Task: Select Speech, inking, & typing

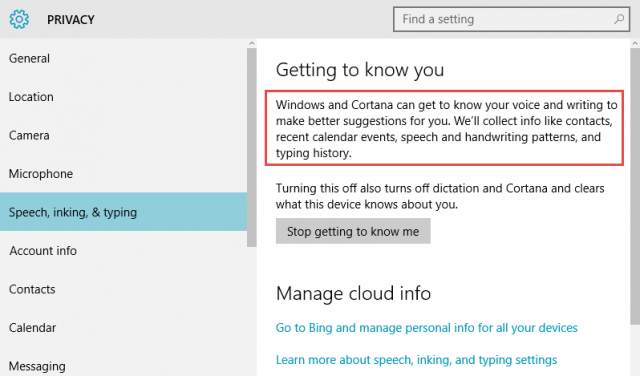Action: (x=123, y=212)
